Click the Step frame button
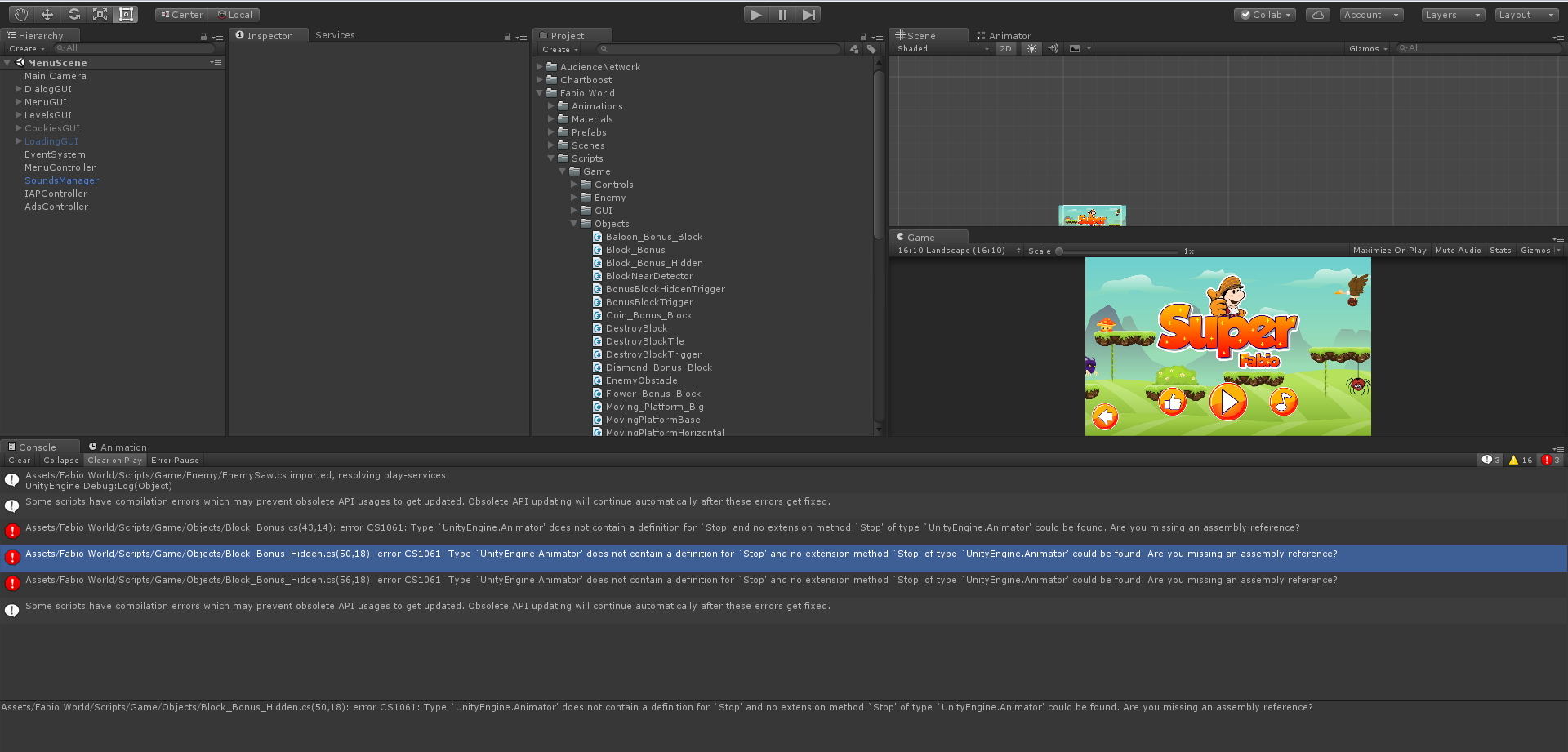Image resolution: width=1568 pixels, height=752 pixels. (808, 14)
